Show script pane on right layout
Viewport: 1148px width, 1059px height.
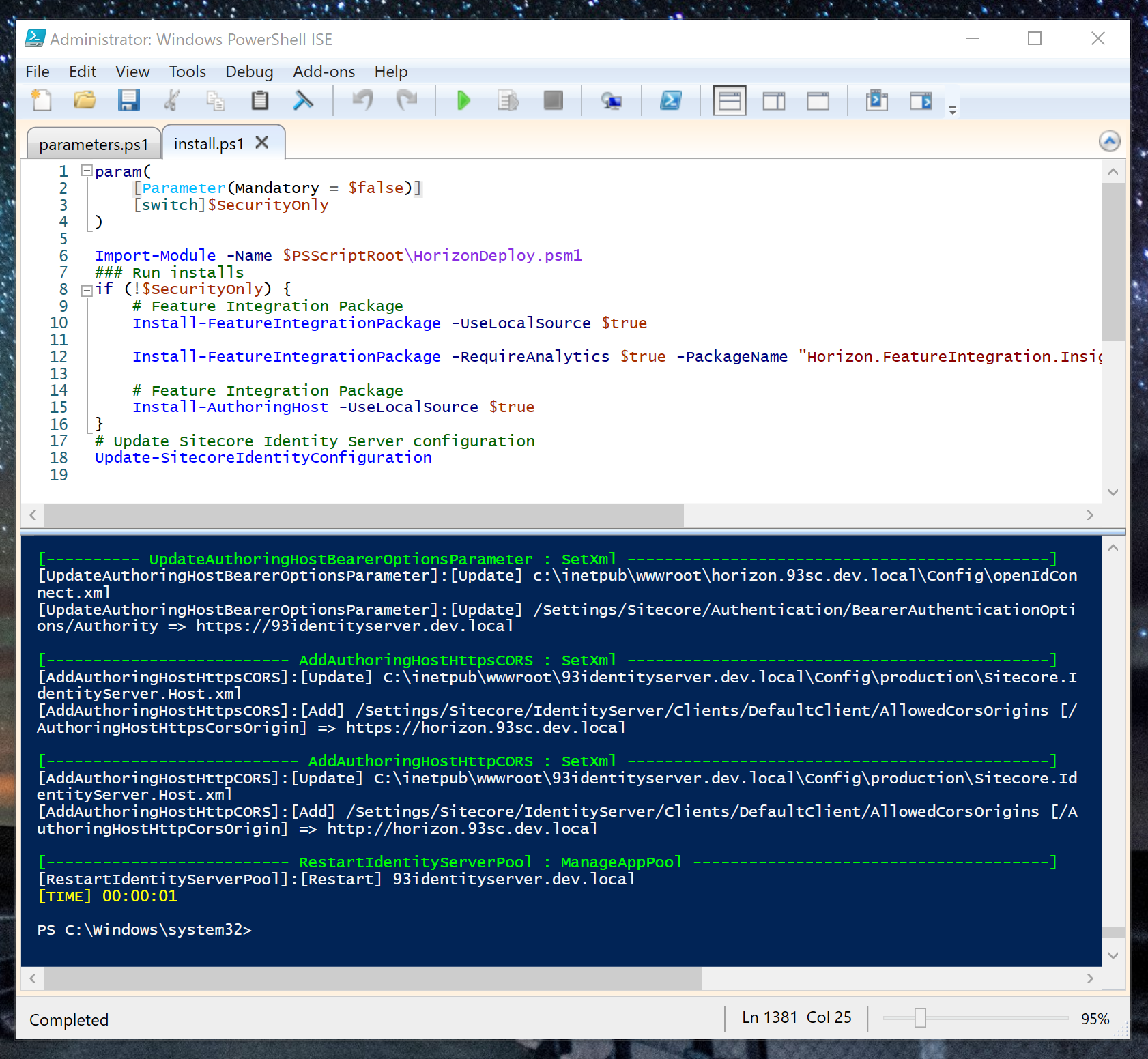[x=774, y=101]
